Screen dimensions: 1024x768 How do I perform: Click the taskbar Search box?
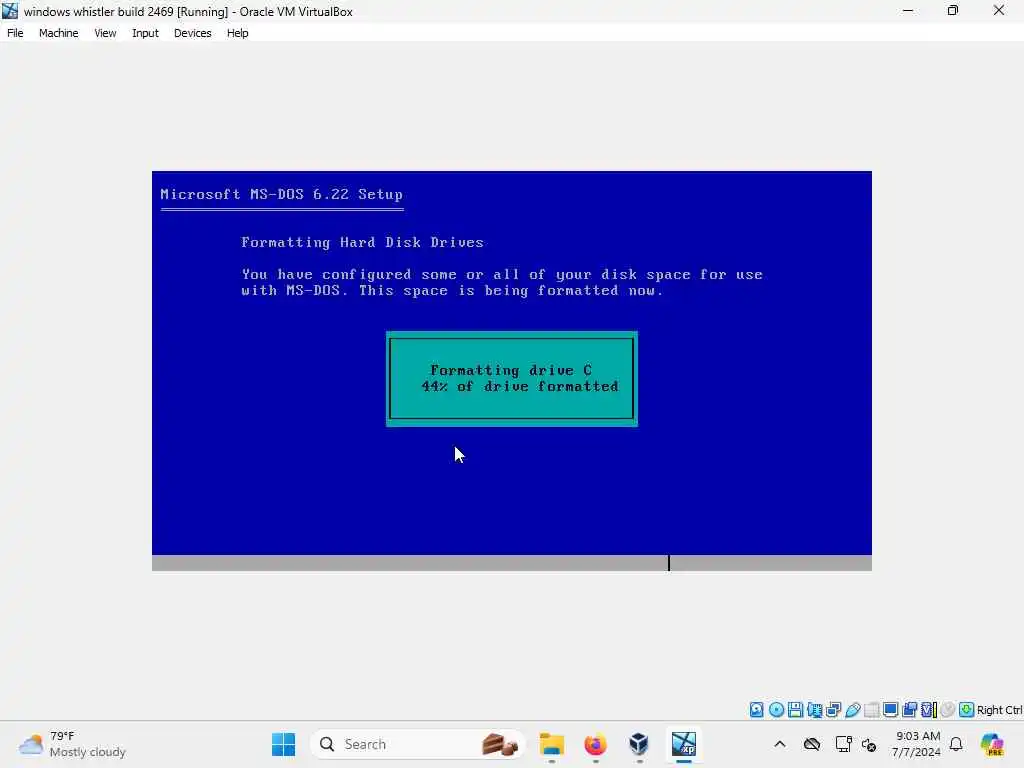pos(418,744)
